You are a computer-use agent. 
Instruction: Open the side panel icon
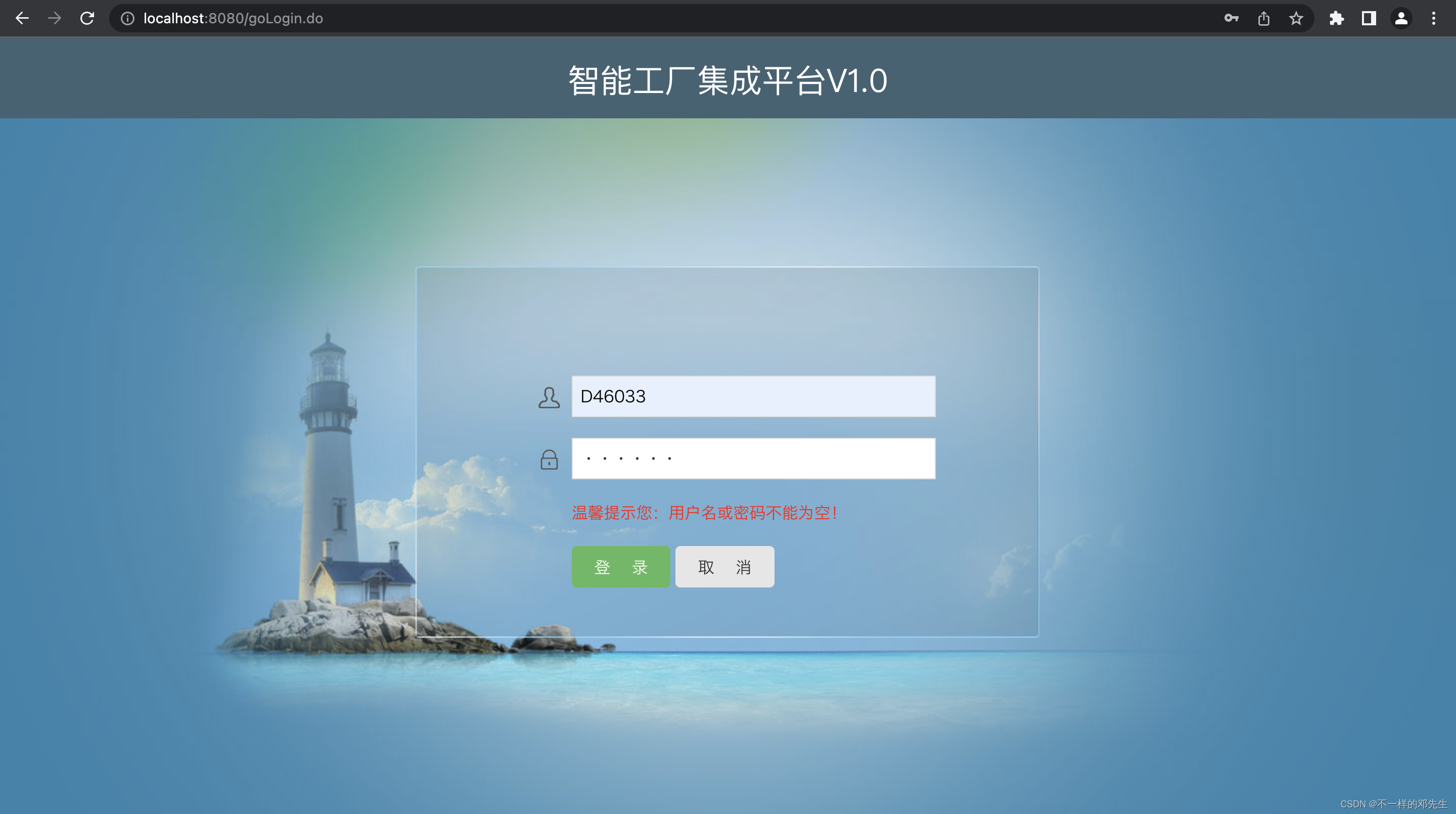[1370, 18]
